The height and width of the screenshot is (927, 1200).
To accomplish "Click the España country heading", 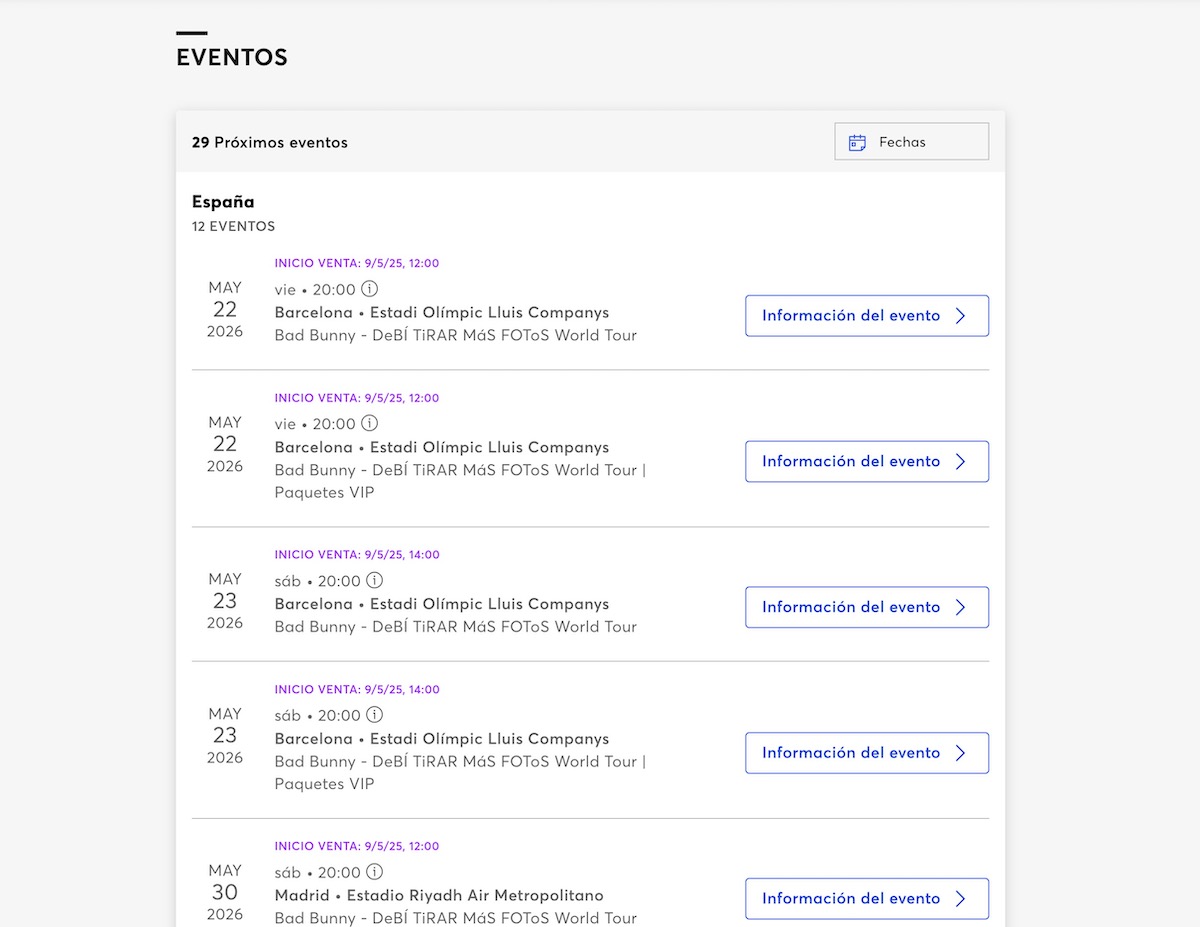I will point(223,202).
